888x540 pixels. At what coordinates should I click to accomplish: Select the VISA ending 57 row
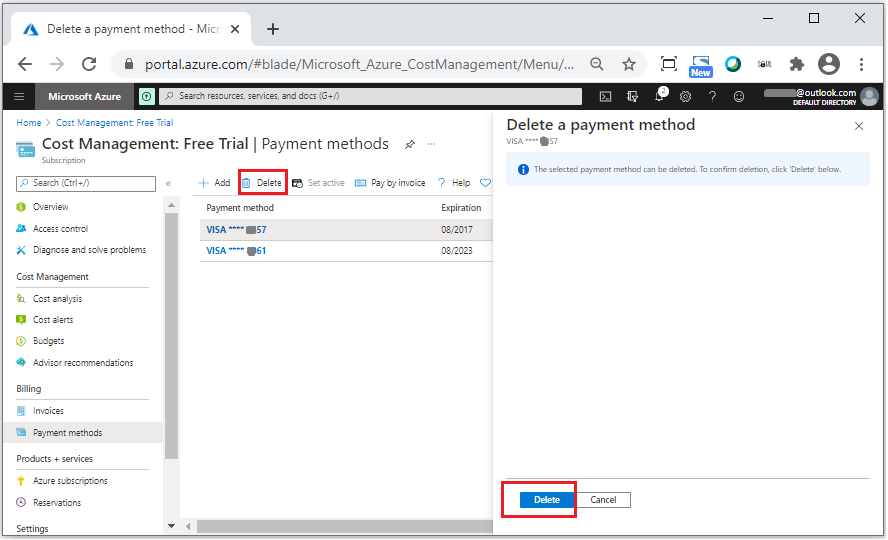click(x=346, y=230)
